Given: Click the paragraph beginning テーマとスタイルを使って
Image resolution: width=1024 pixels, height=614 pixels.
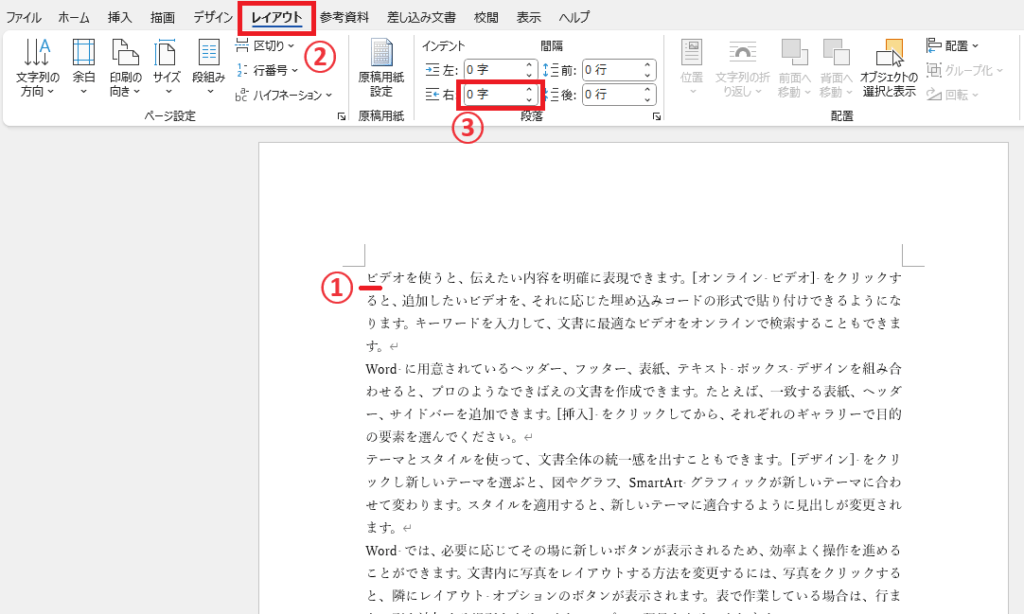Looking at the screenshot, I should click(633, 493).
